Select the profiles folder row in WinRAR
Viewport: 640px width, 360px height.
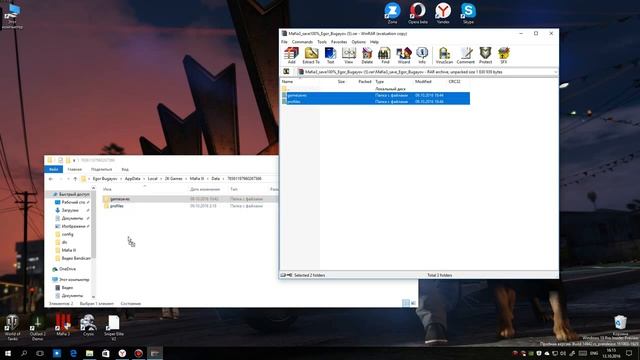click(x=375, y=101)
